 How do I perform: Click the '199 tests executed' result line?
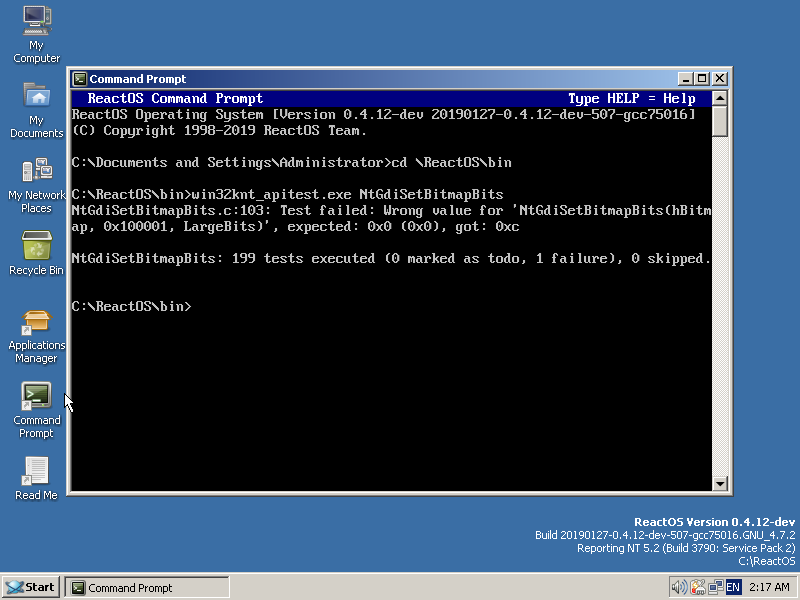[391, 259]
